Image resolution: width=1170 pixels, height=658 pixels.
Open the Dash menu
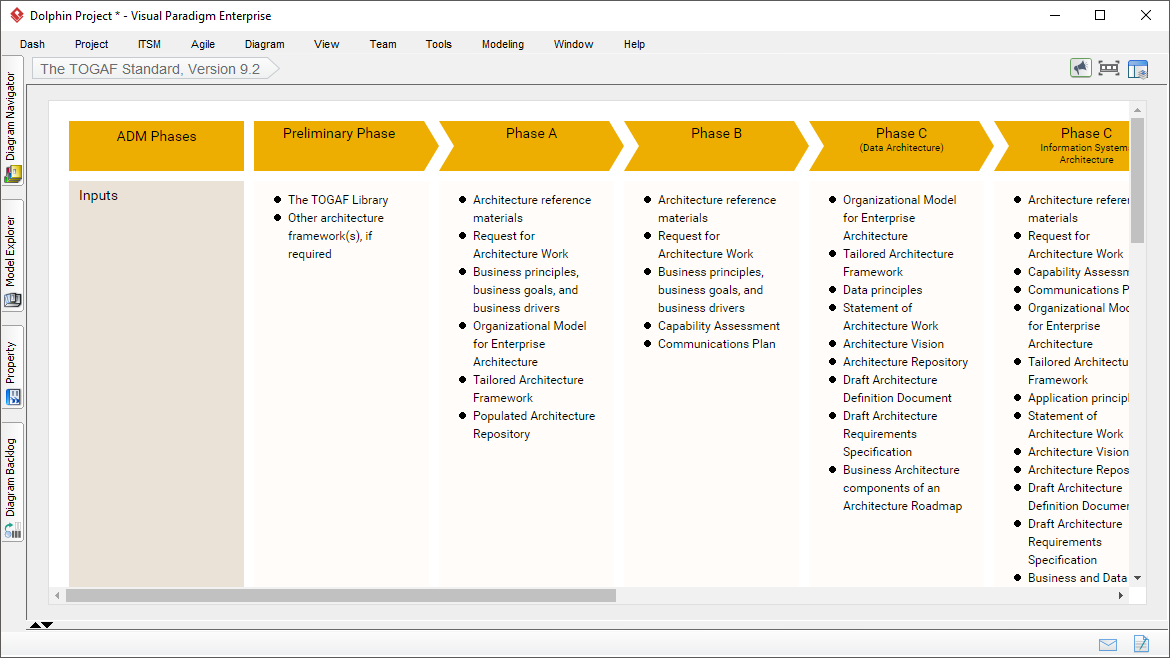pyautogui.click(x=32, y=44)
